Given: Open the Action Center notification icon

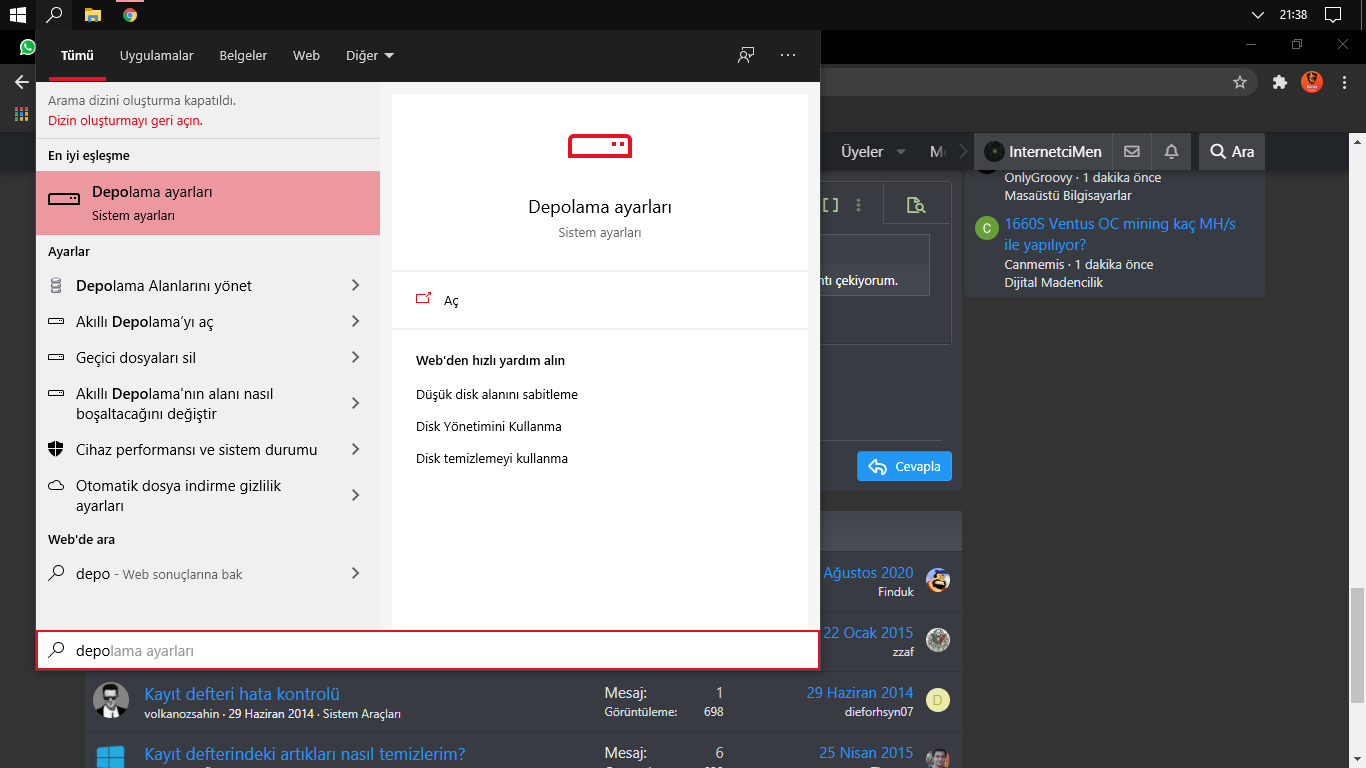Looking at the screenshot, I should 1332,15.
